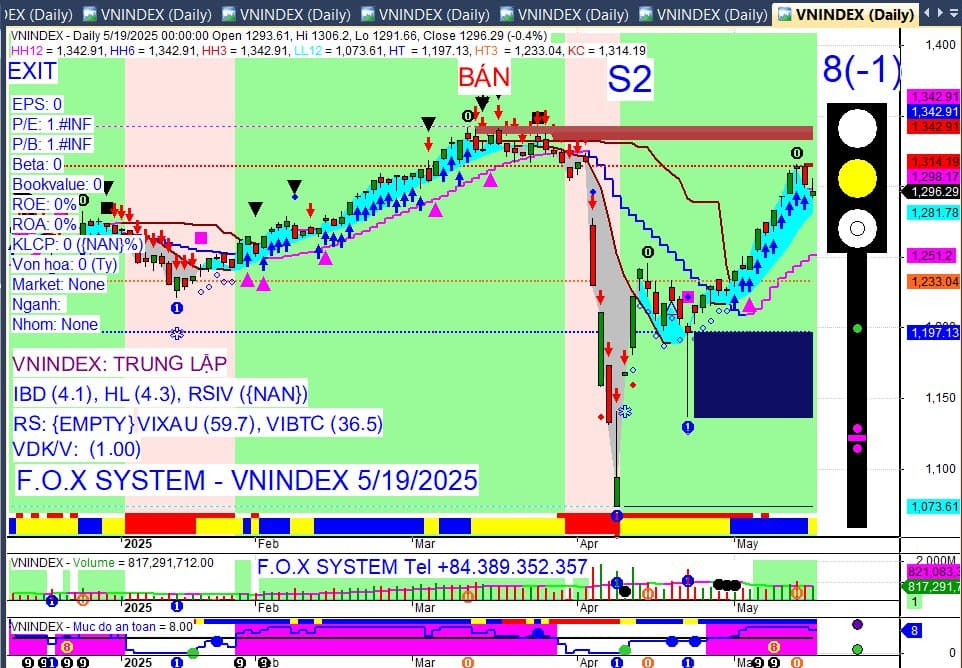962x668 pixels.
Task: Click the Volume = 817,291,712.00 label
Action: coord(113,562)
